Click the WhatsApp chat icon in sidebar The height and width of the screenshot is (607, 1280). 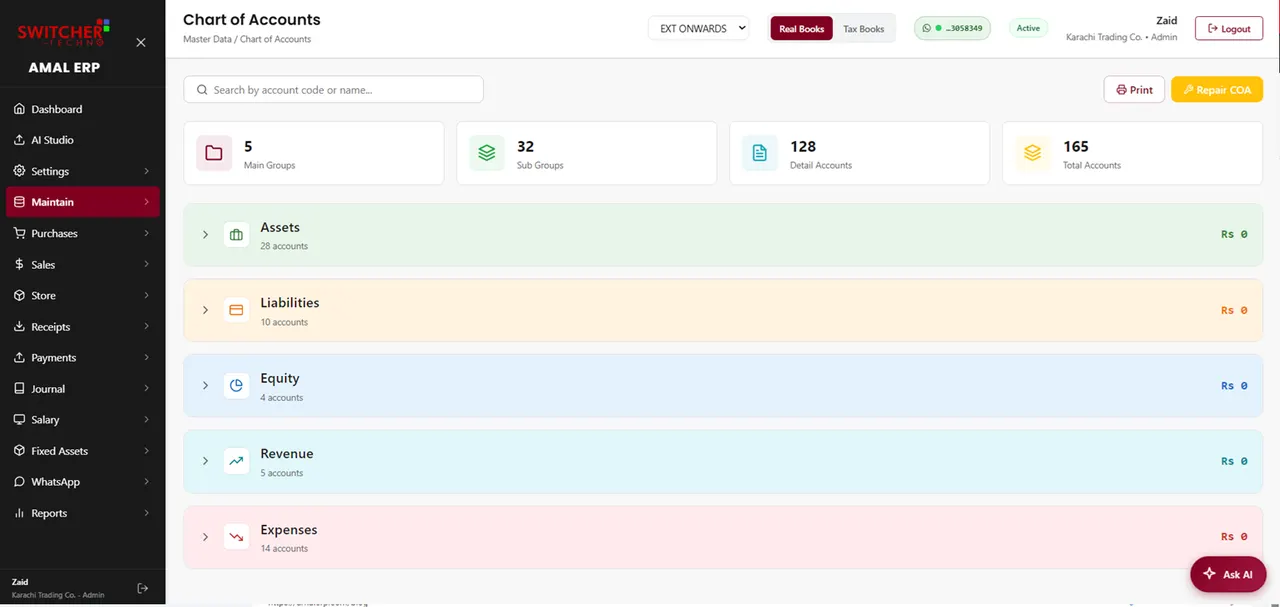click(x=20, y=482)
